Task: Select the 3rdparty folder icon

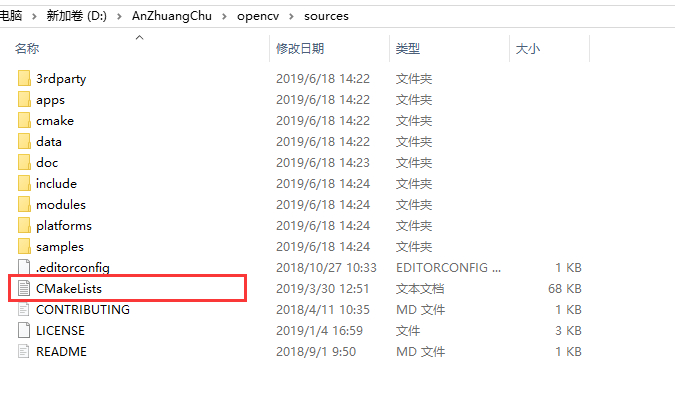Action: pyautogui.click(x=24, y=78)
